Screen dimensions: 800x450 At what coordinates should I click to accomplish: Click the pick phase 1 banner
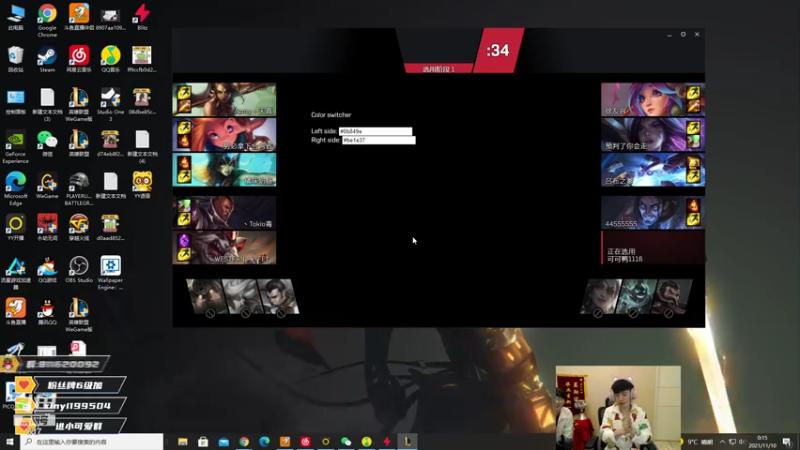pos(439,69)
